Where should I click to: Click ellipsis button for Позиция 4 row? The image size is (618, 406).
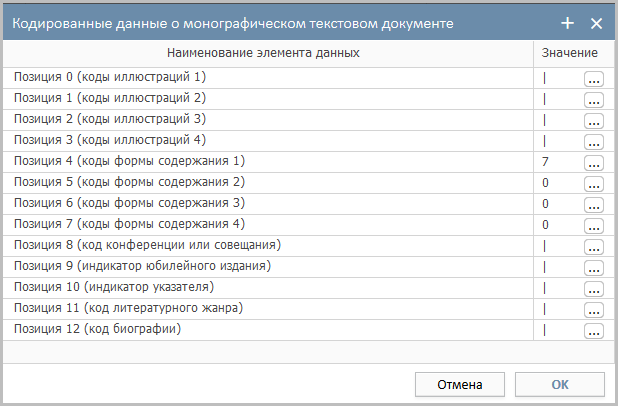tap(593, 162)
